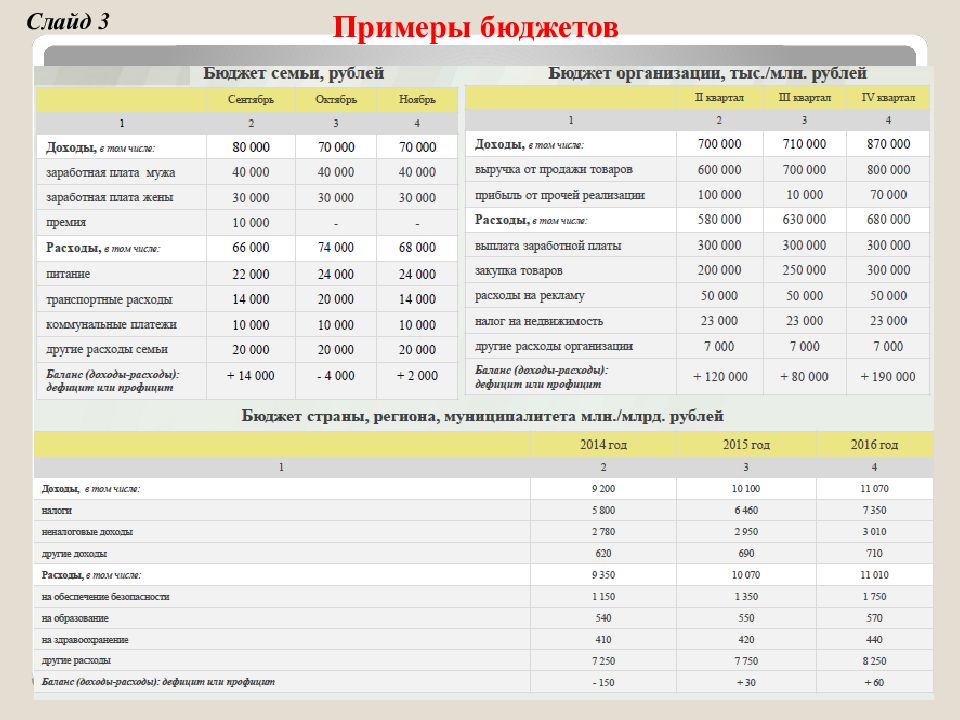Click the "другие расходы семьи" row label

click(x=107, y=349)
